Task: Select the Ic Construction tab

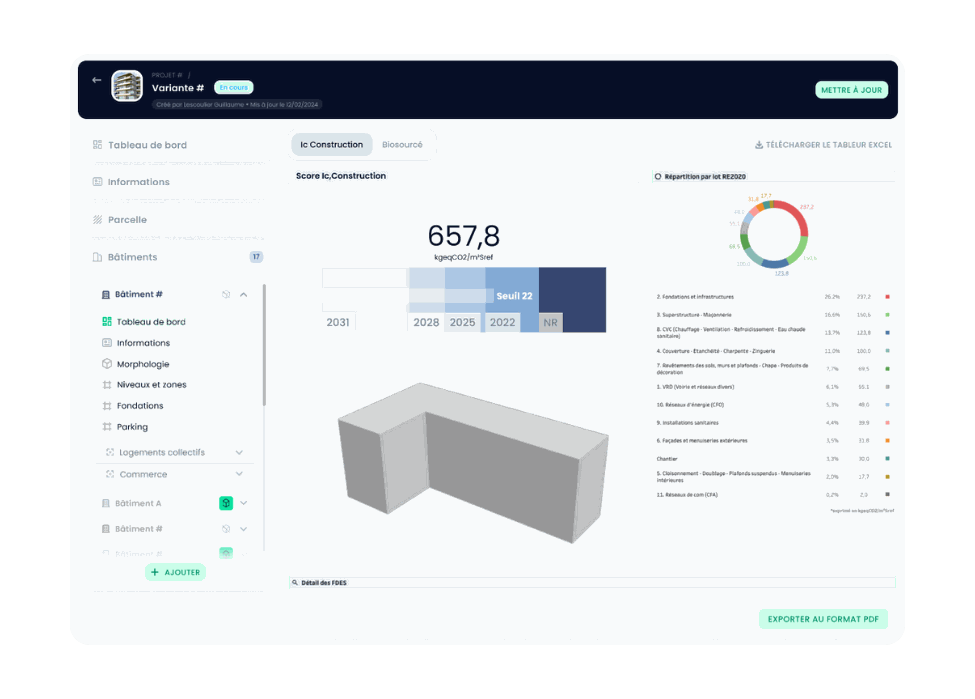Action: click(331, 144)
